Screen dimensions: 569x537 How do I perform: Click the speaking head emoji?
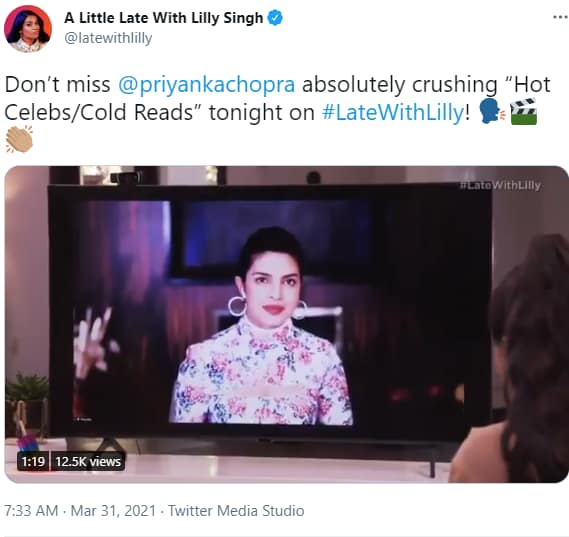[491, 112]
